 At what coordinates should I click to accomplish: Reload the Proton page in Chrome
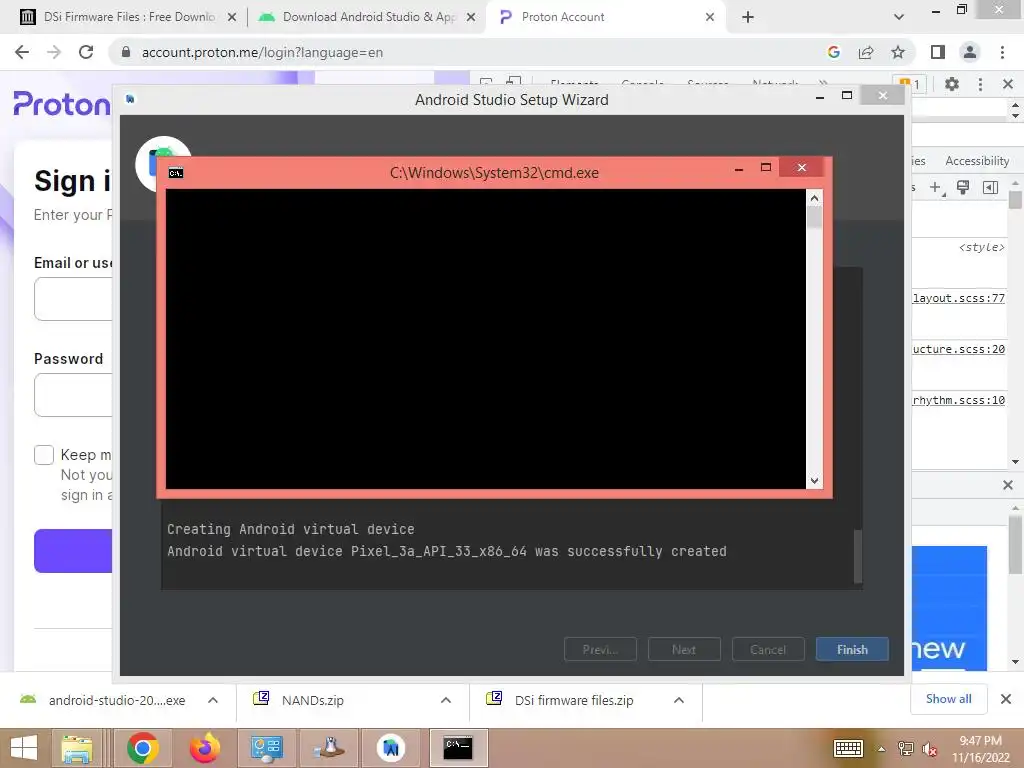[86, 52]
